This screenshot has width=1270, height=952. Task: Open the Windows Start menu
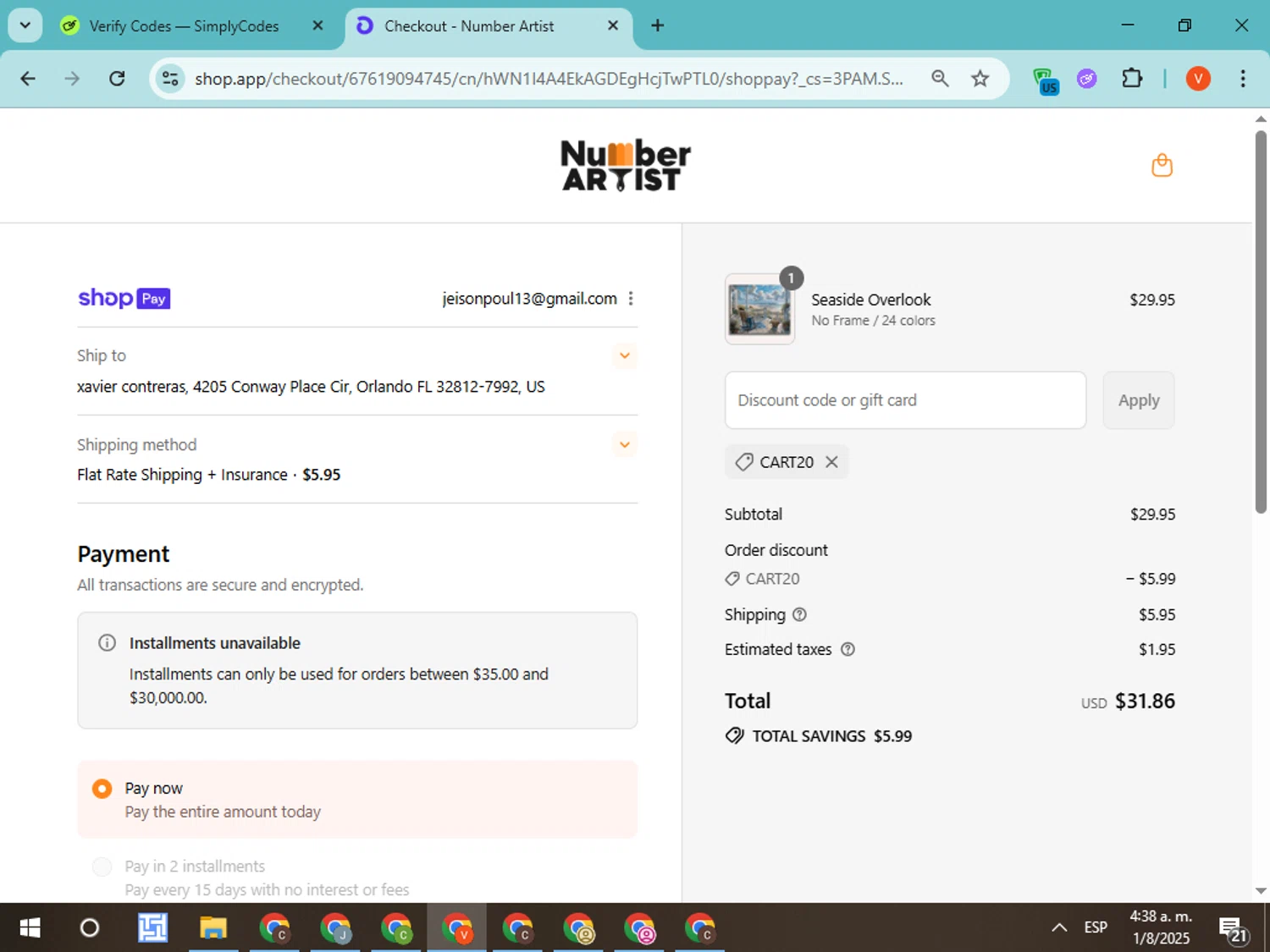point(30,928)
